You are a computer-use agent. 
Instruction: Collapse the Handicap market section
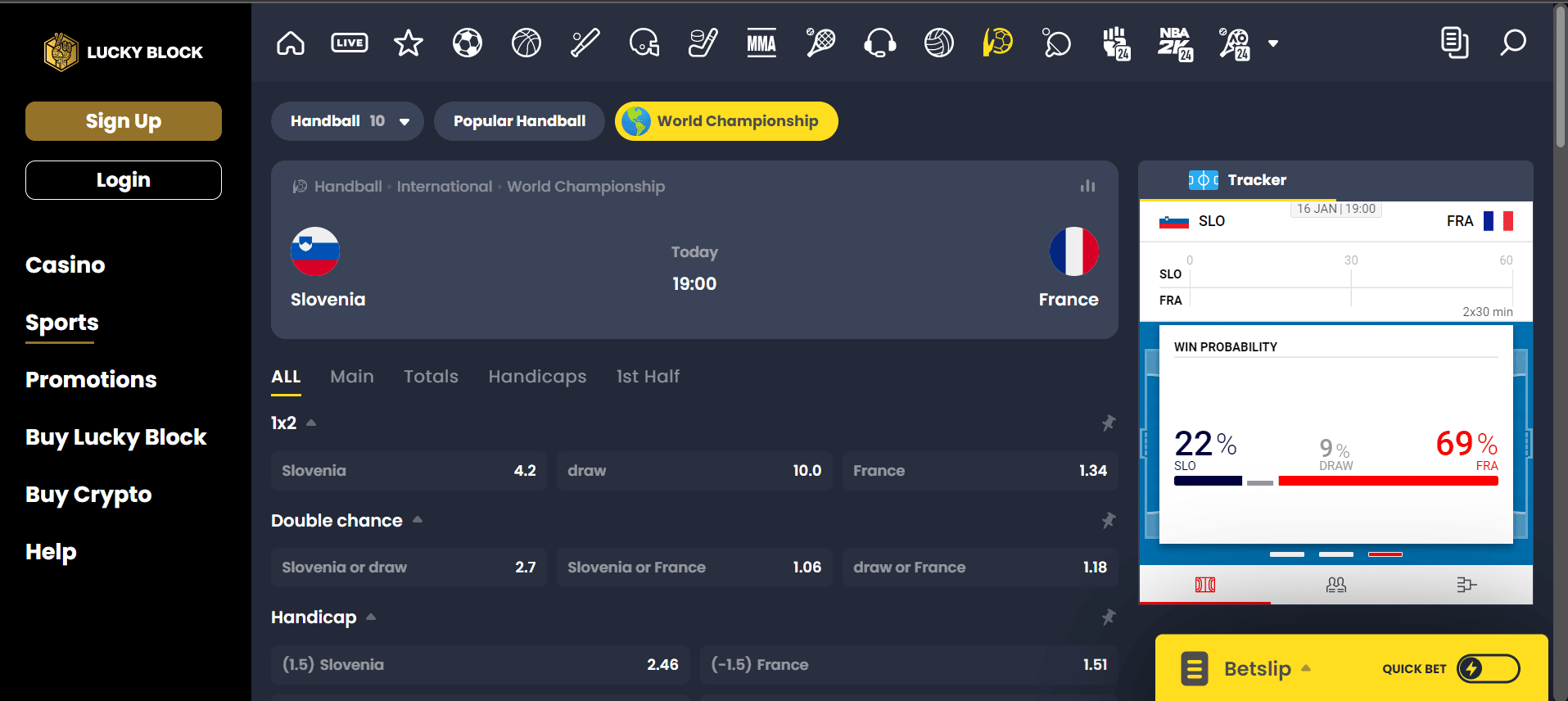coord(371,617)
